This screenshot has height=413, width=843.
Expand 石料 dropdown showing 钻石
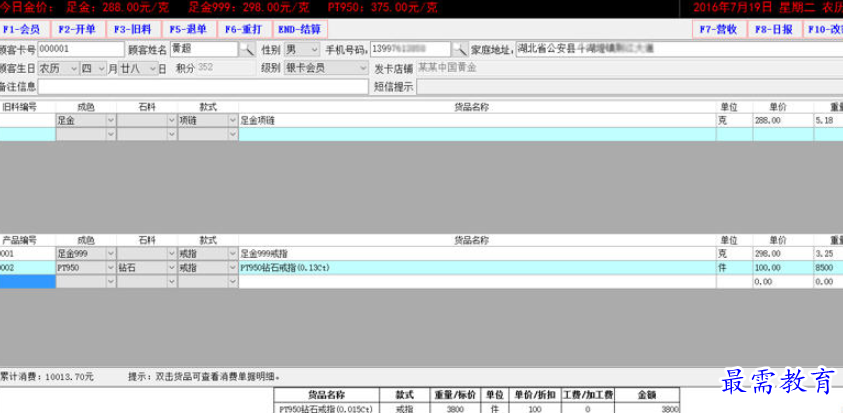pyautogui.click(x=170, y=269)
